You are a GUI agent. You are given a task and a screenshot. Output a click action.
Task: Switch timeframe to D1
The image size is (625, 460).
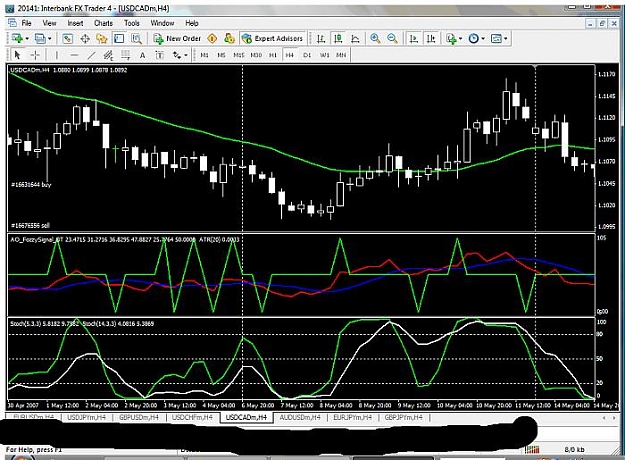pyautogui.click(x=307, y=55)
